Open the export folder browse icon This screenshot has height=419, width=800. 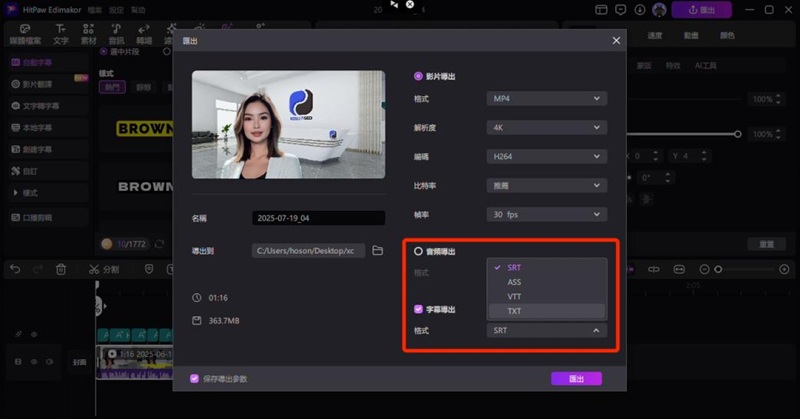click(378, 250)
